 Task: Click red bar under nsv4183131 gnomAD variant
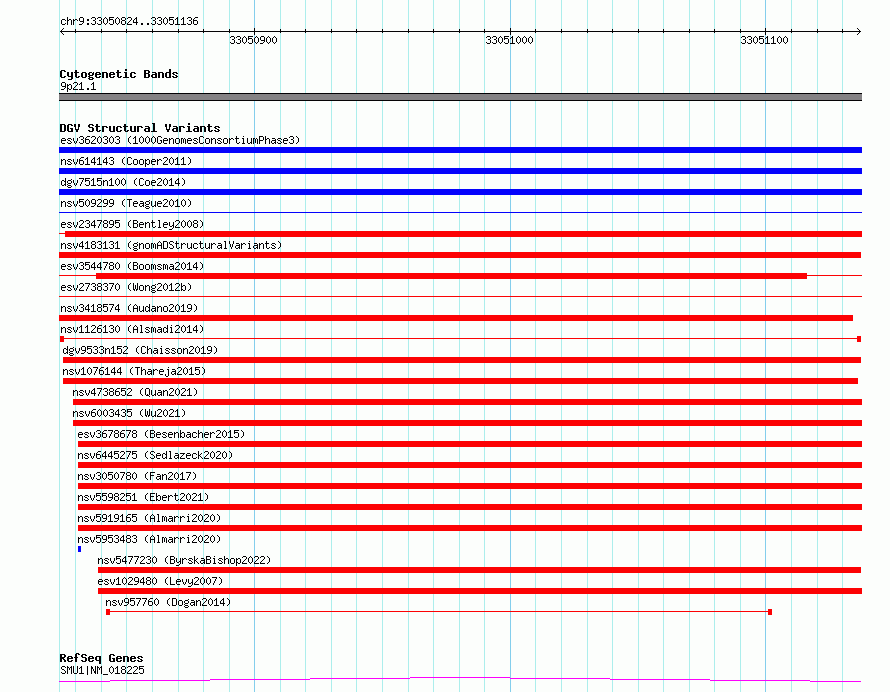[460, 255]
